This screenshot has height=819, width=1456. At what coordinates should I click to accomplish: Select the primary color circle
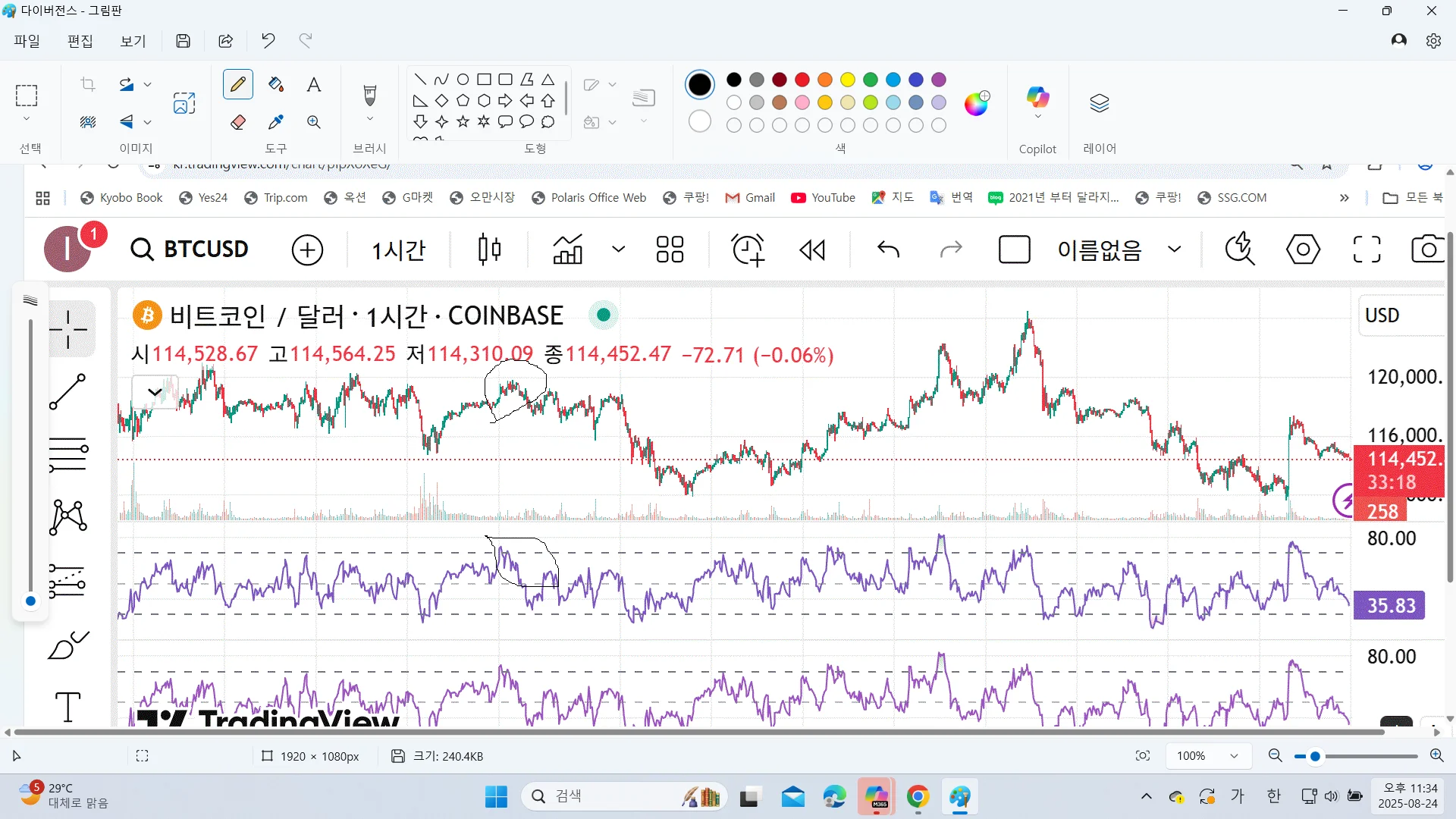coord(699,84)
